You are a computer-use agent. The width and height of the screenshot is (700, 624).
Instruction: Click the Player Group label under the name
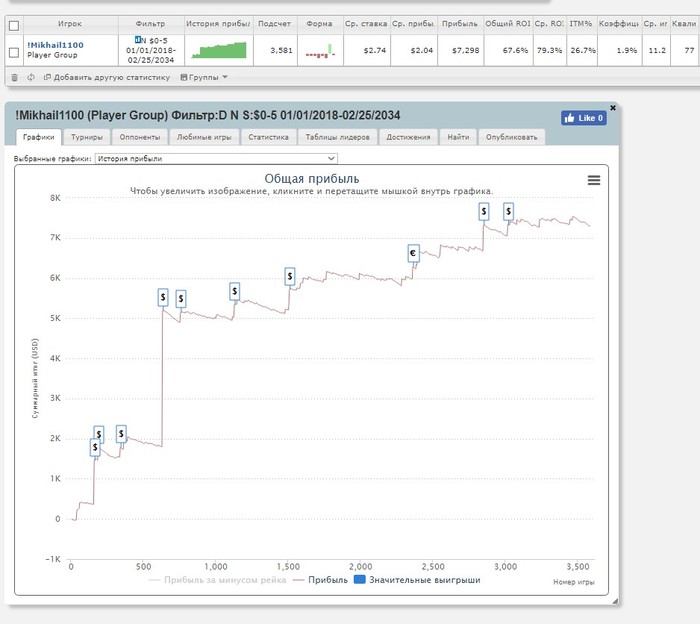click(52, 55)
